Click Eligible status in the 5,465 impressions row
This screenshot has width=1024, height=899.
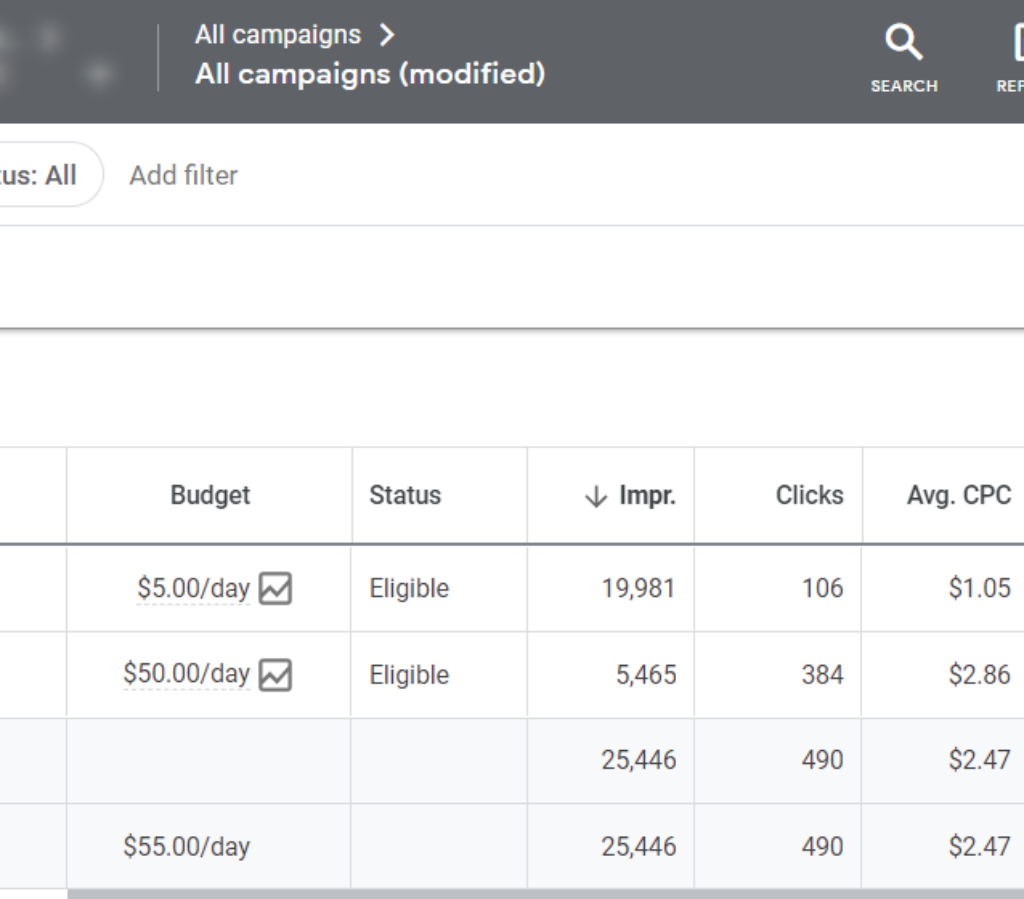(x=409, y=675)
